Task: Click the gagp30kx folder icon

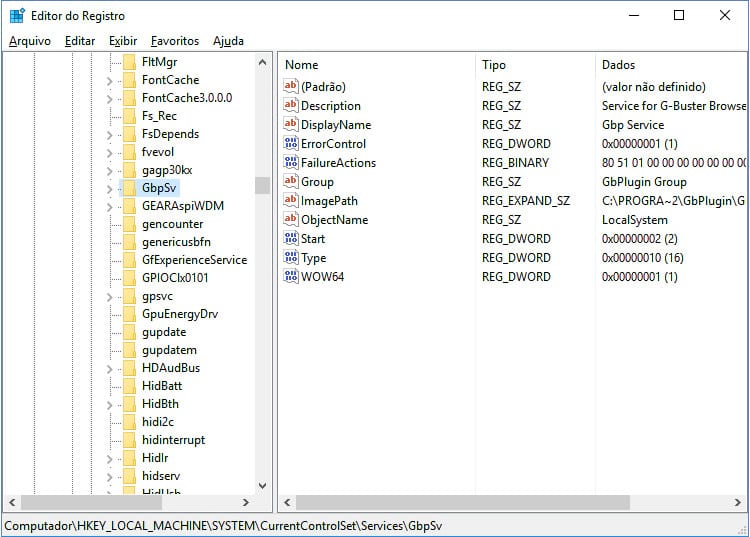Action: coord(130,170)
